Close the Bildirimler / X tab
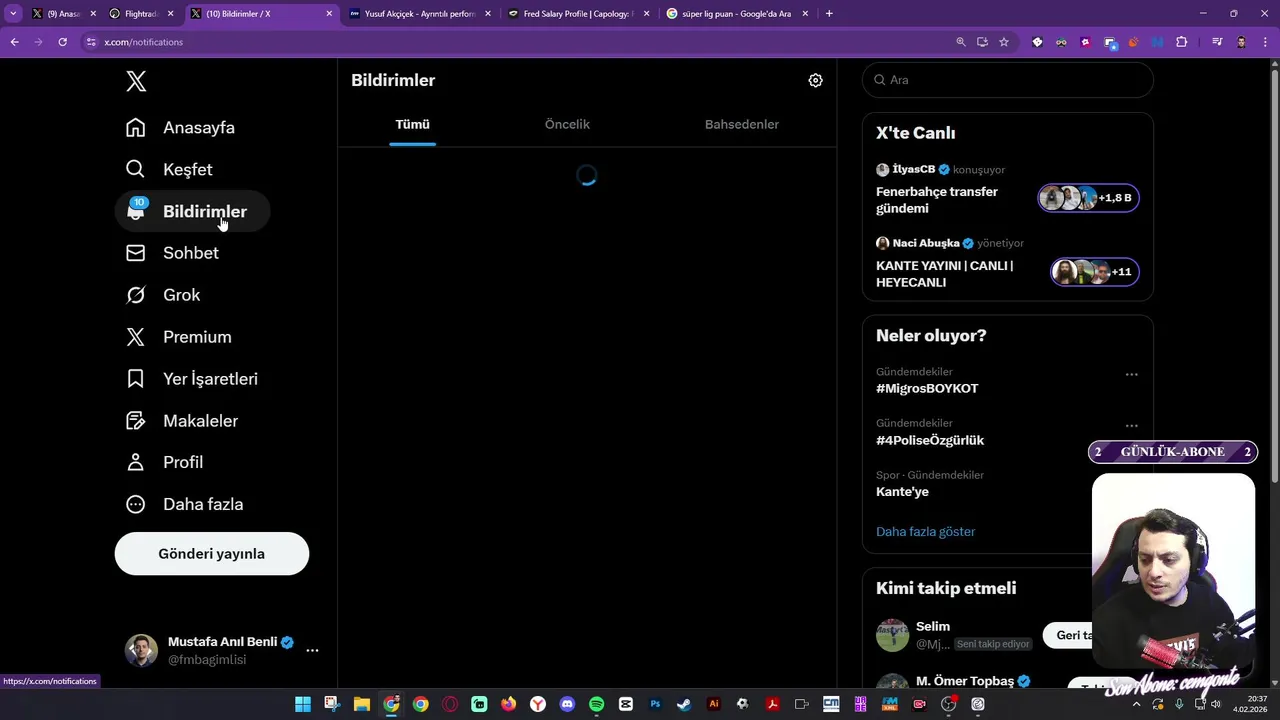The height and width of the screenshot is (720, 1280). [x=329, y=14]
